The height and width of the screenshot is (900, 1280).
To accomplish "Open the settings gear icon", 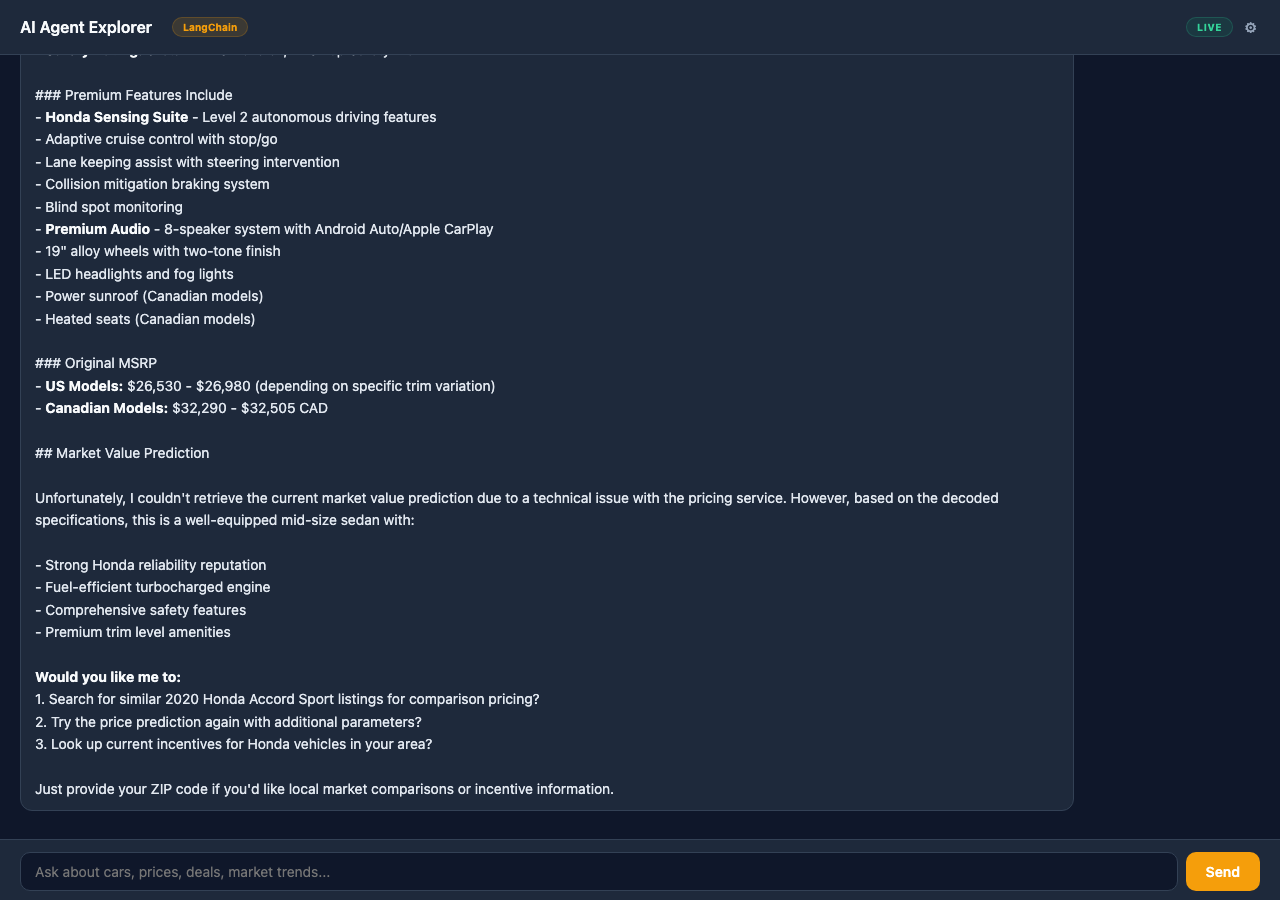I will coord(1250,27).
